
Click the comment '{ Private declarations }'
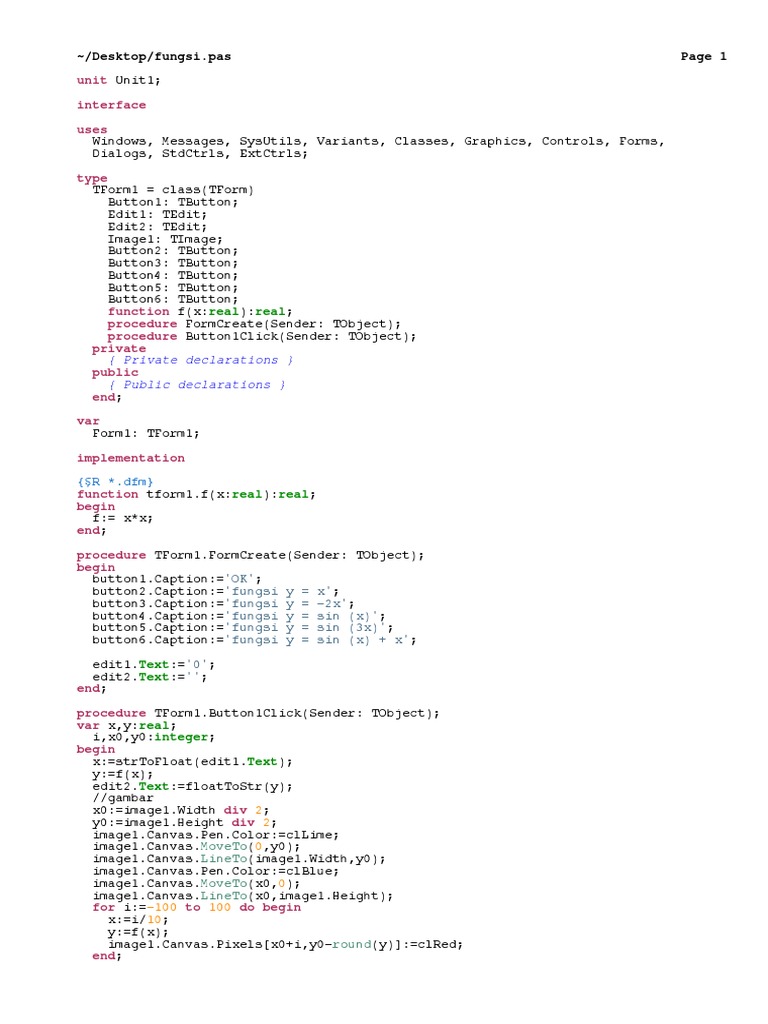pos(200,360)
